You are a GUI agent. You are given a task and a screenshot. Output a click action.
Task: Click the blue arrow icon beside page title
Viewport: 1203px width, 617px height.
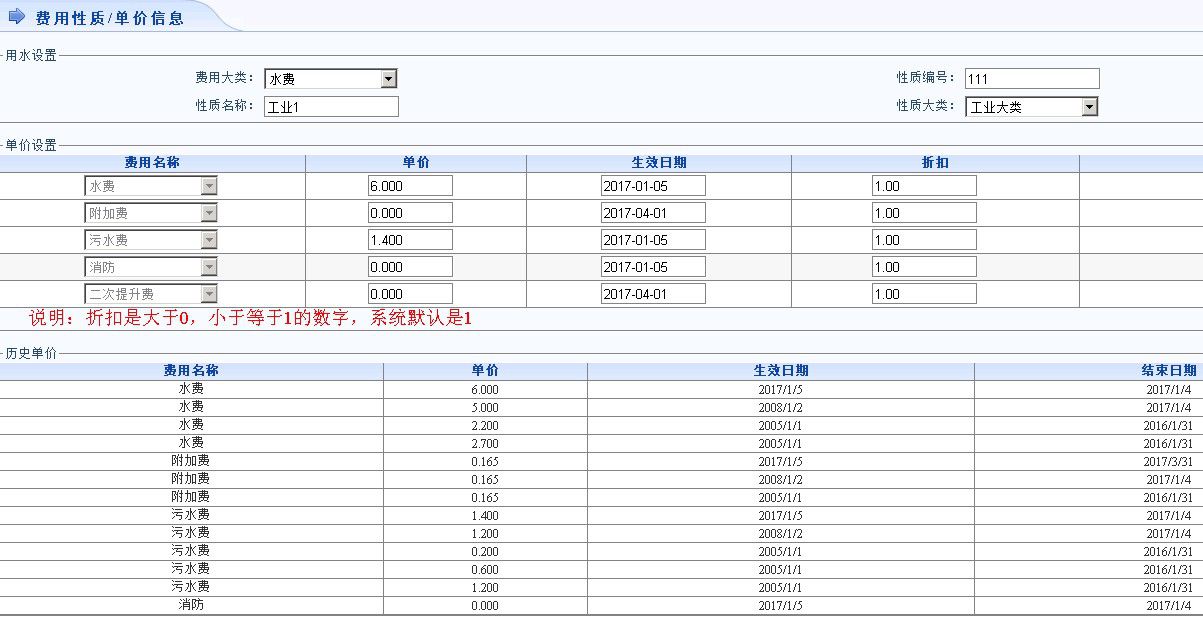point(16,17)
